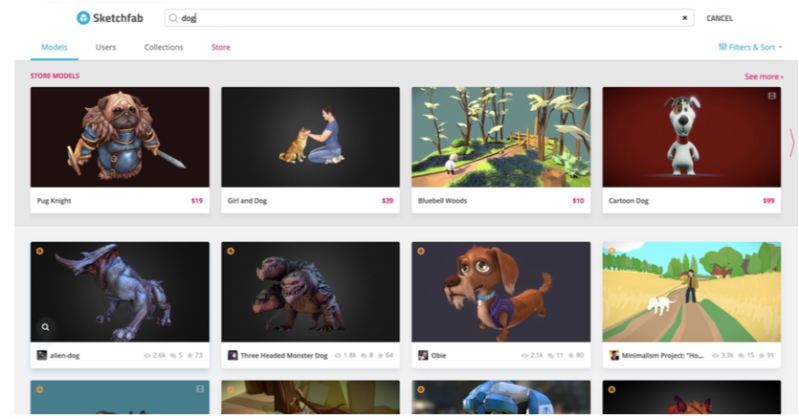Click the quick-view magnifier on alien-dog thumbnail
Viewport: 799px width, 419px height.
tap(45, 325)
